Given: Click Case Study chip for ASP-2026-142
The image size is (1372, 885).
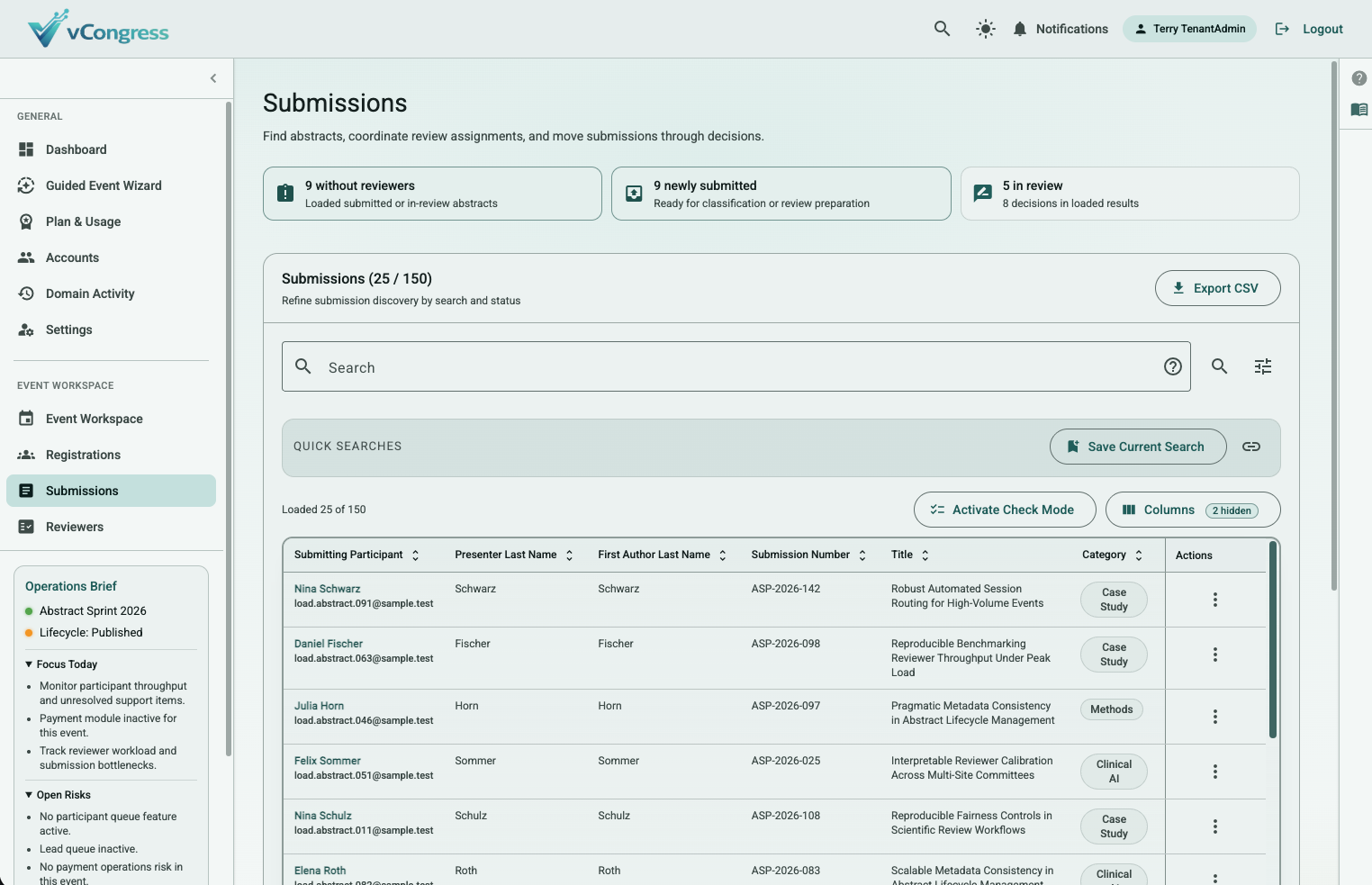Looking at the screenshot, I should click(x=1114, y=600).
